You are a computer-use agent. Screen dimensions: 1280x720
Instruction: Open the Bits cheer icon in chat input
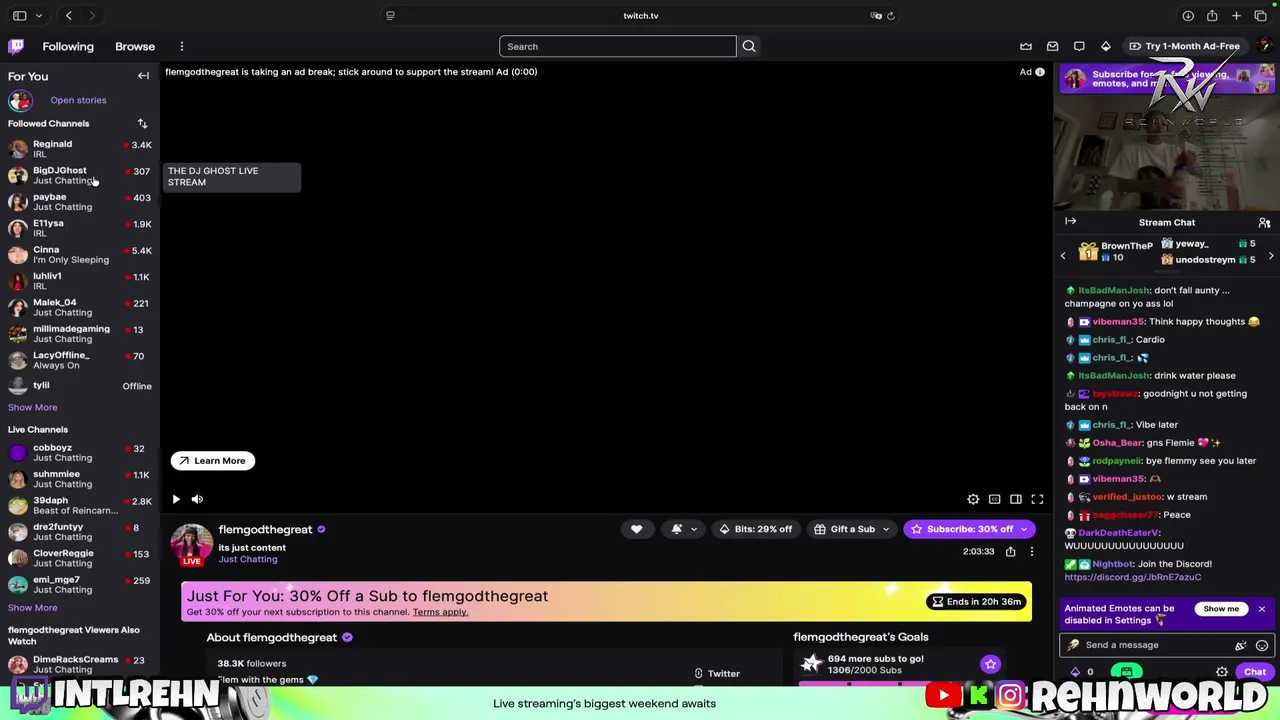click(x=1241, y=645)
